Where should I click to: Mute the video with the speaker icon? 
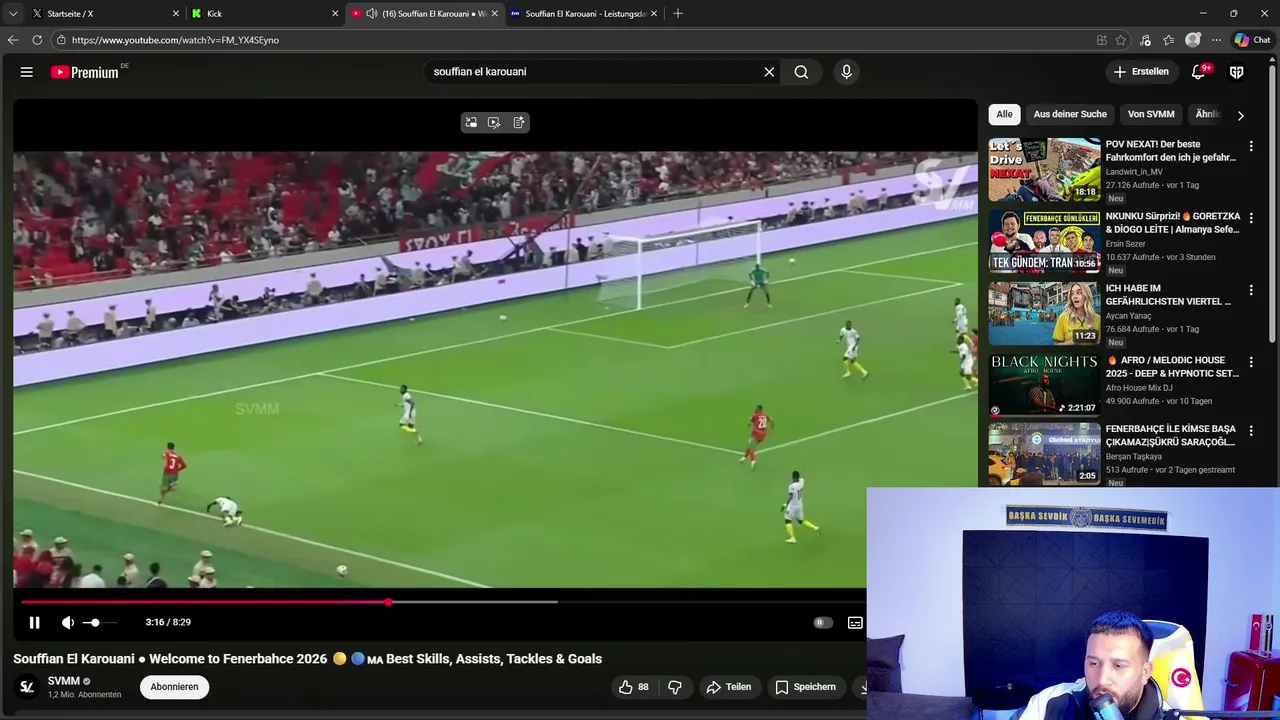pos(67,622)
